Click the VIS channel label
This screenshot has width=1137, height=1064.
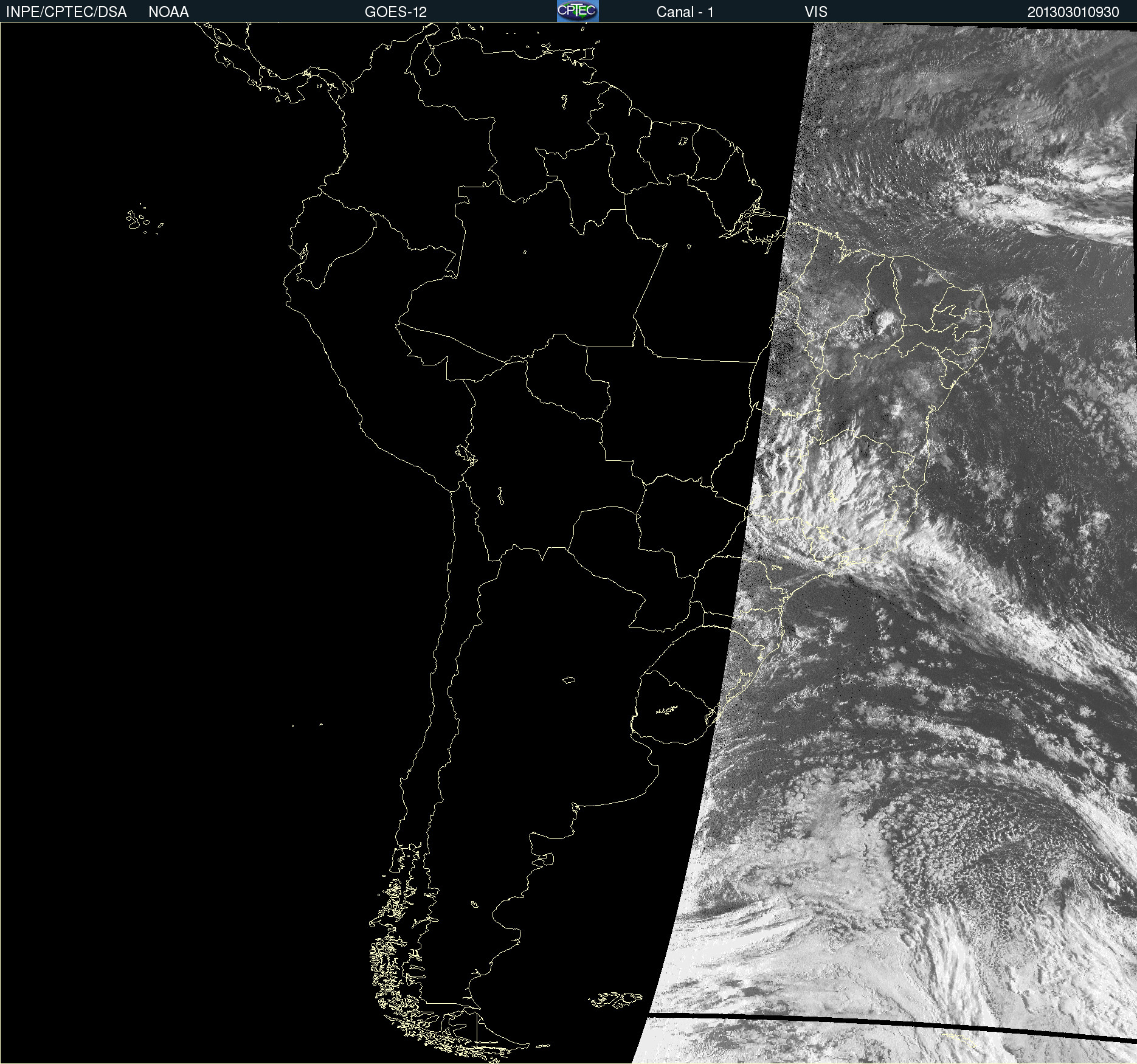(816, 12)
